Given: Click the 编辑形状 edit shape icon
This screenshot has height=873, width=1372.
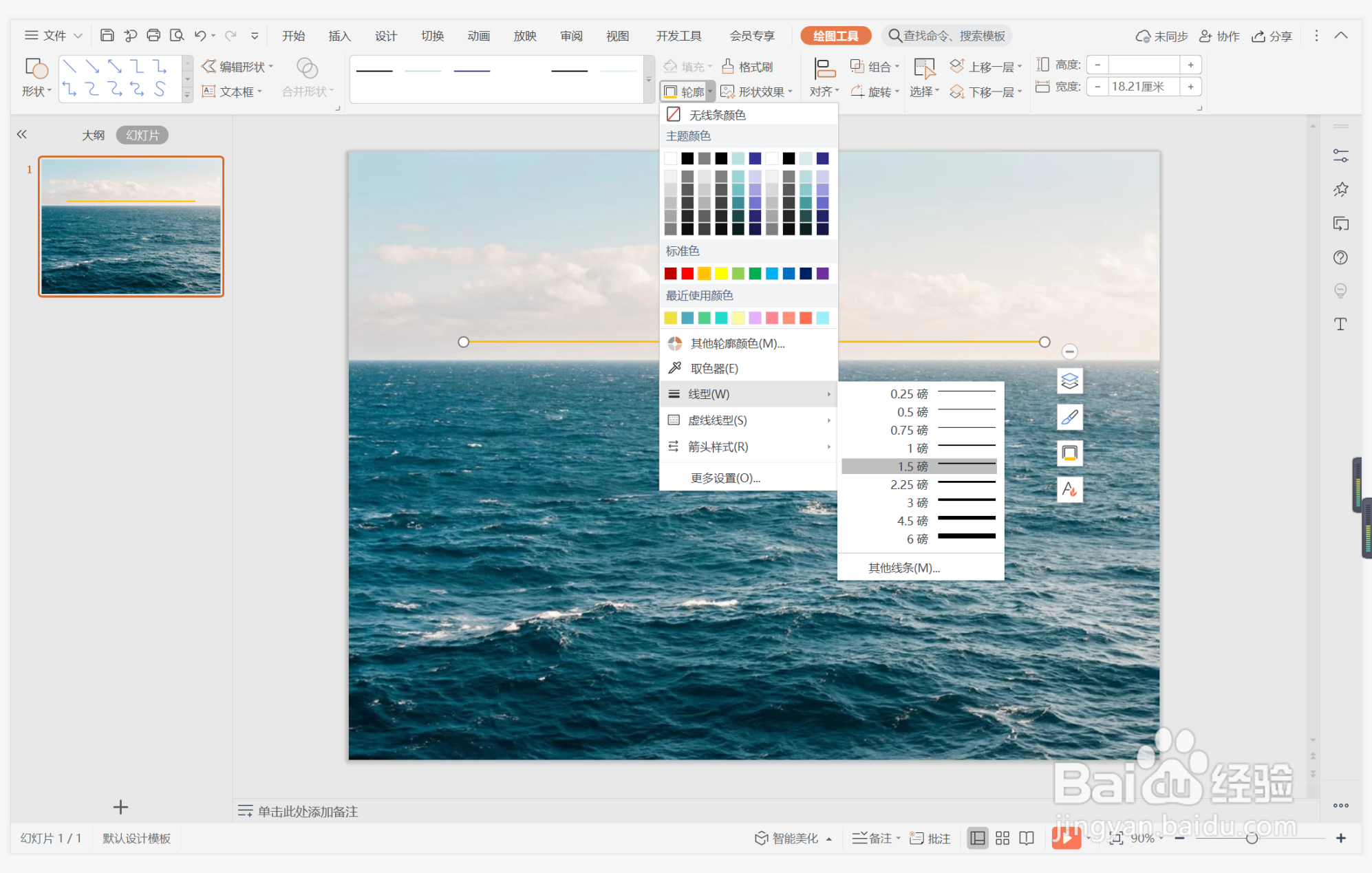Looking at the screenshot, I should (x=208, y=66).
